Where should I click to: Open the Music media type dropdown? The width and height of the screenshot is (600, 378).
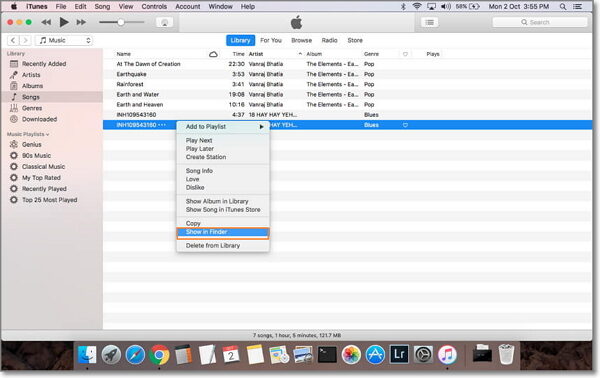64,40
